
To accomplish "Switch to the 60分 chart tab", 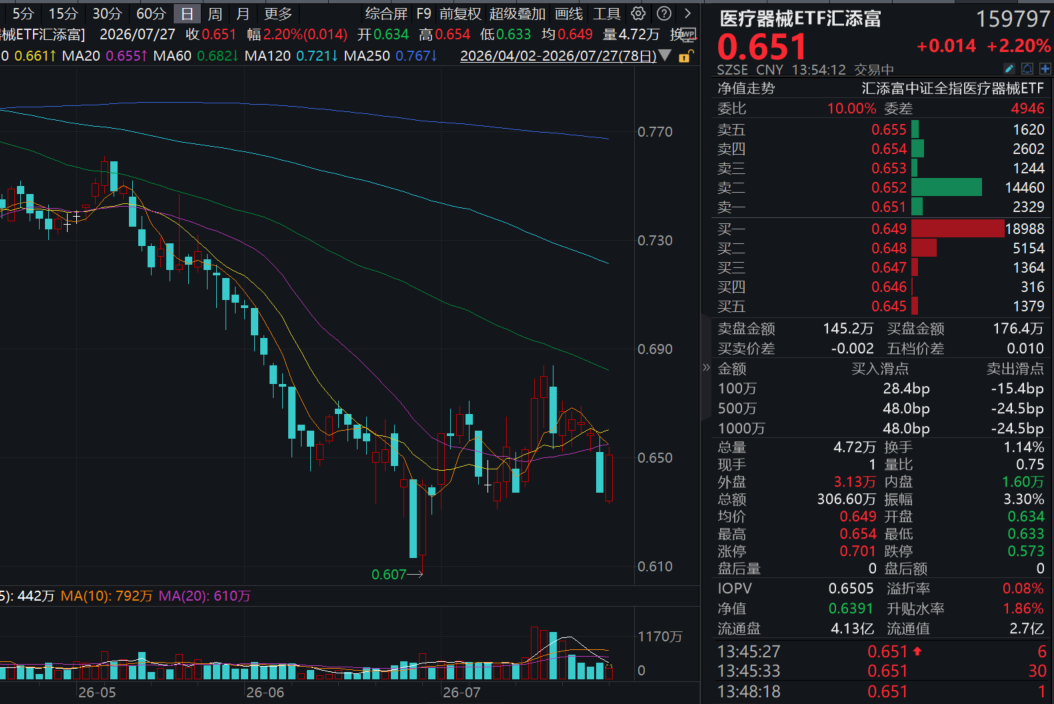I will click(151, 13).
